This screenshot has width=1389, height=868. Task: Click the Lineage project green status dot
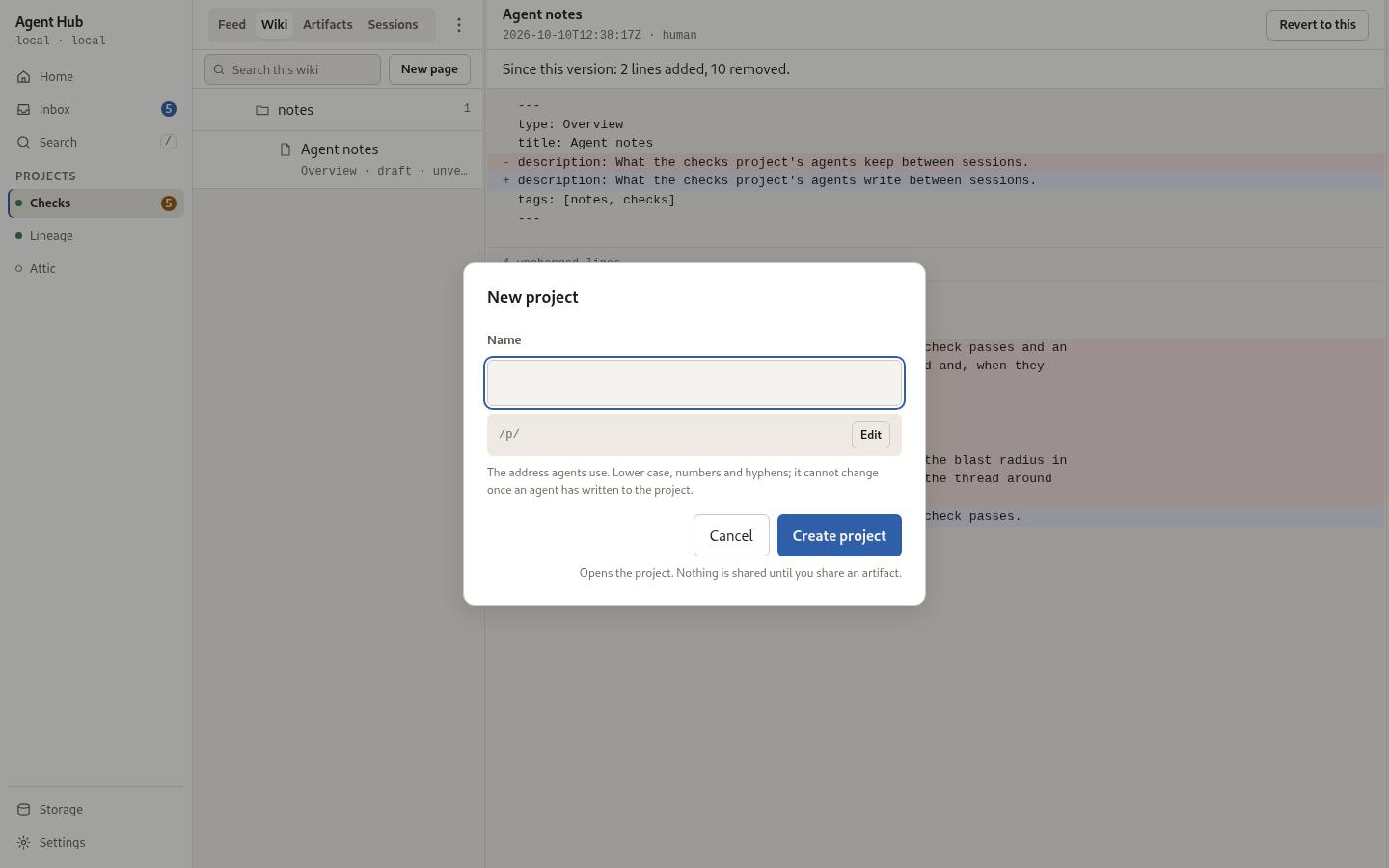point(18,236)
